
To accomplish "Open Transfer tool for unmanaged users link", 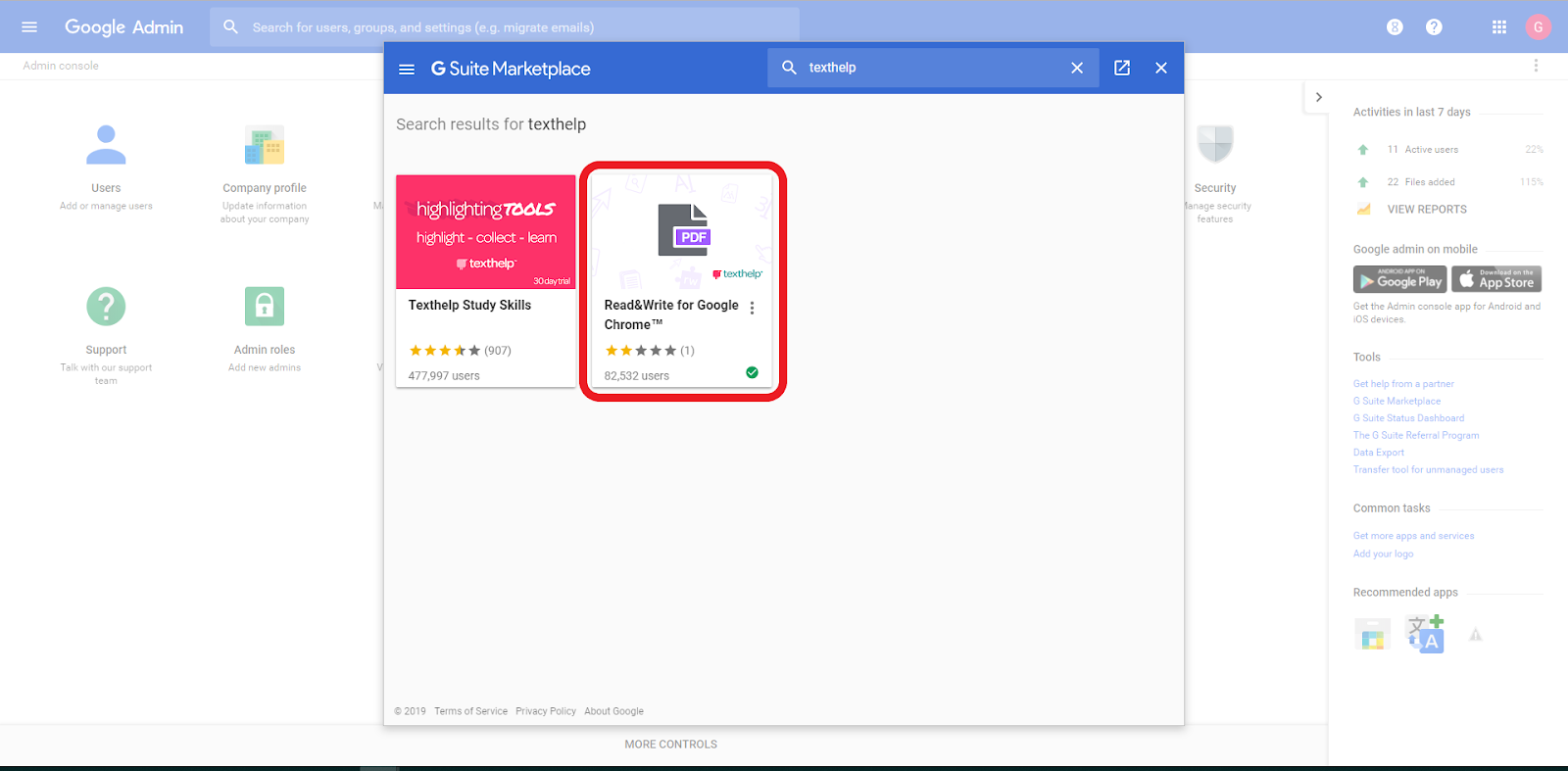I will (1428, 469).
